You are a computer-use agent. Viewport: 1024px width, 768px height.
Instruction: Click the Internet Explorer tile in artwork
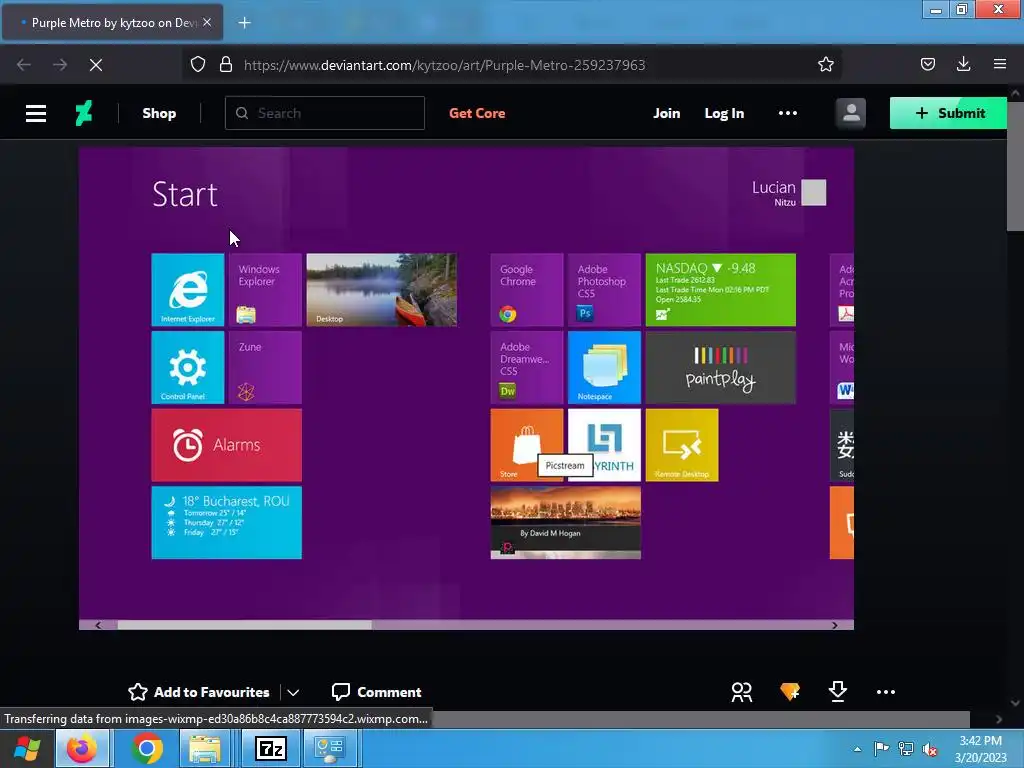(x=187, y=289)
